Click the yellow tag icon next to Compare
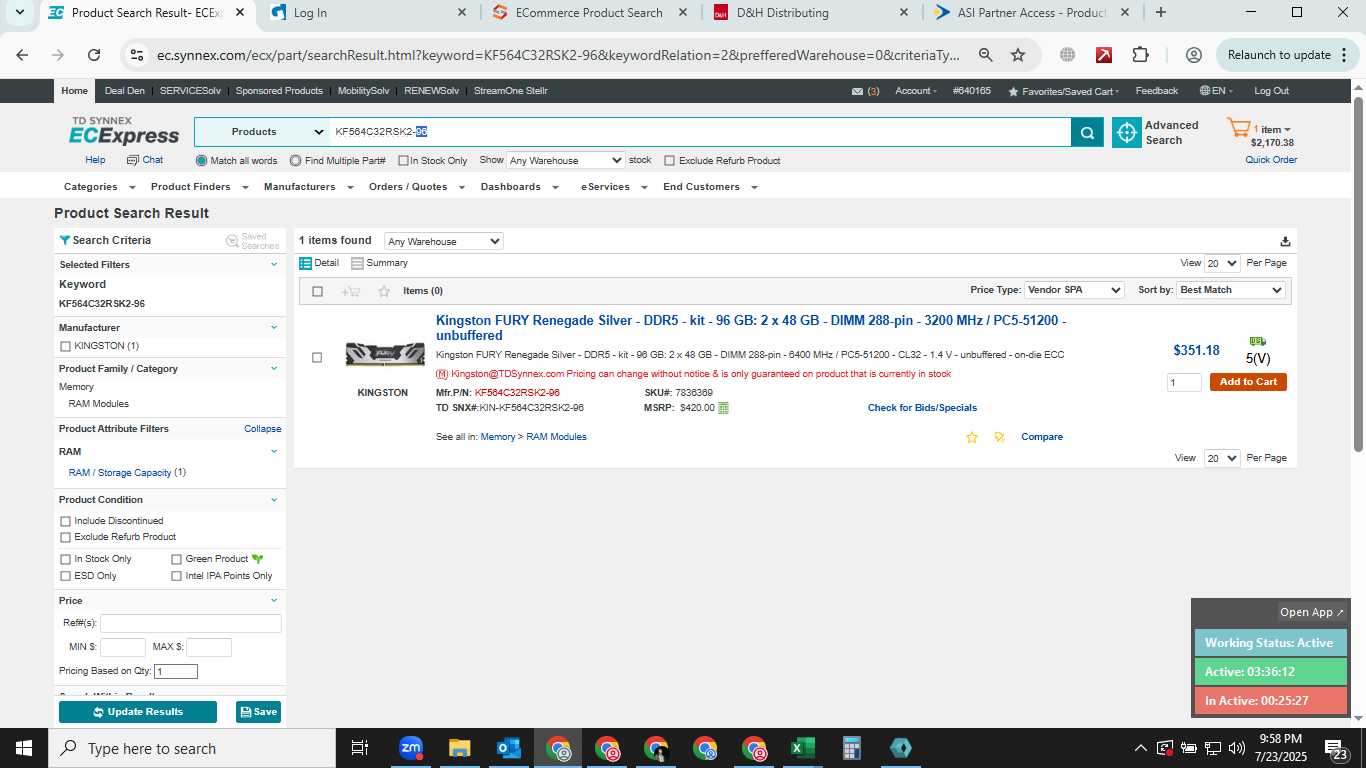This screenshot has height=768, width=1366. pos(998,437)
